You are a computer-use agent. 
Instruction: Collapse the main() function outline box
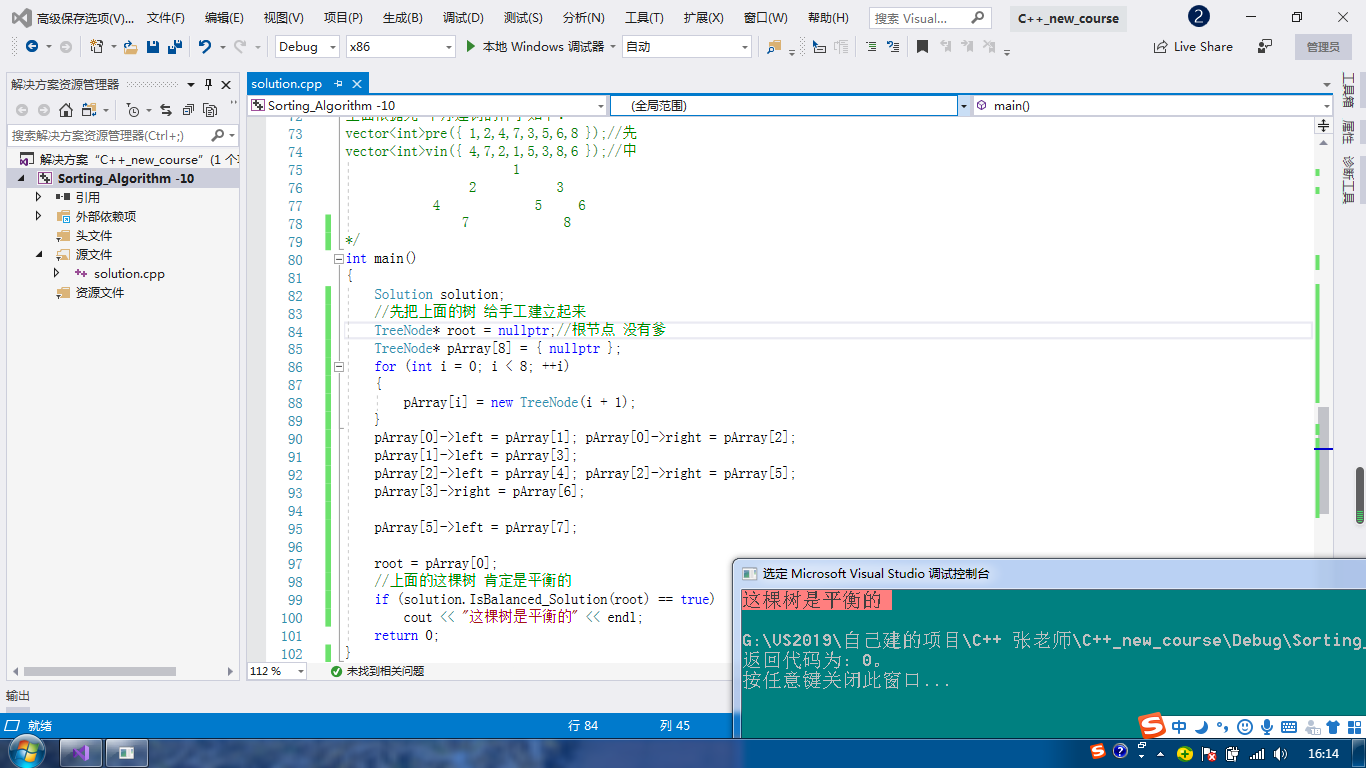tap(338, 258)
